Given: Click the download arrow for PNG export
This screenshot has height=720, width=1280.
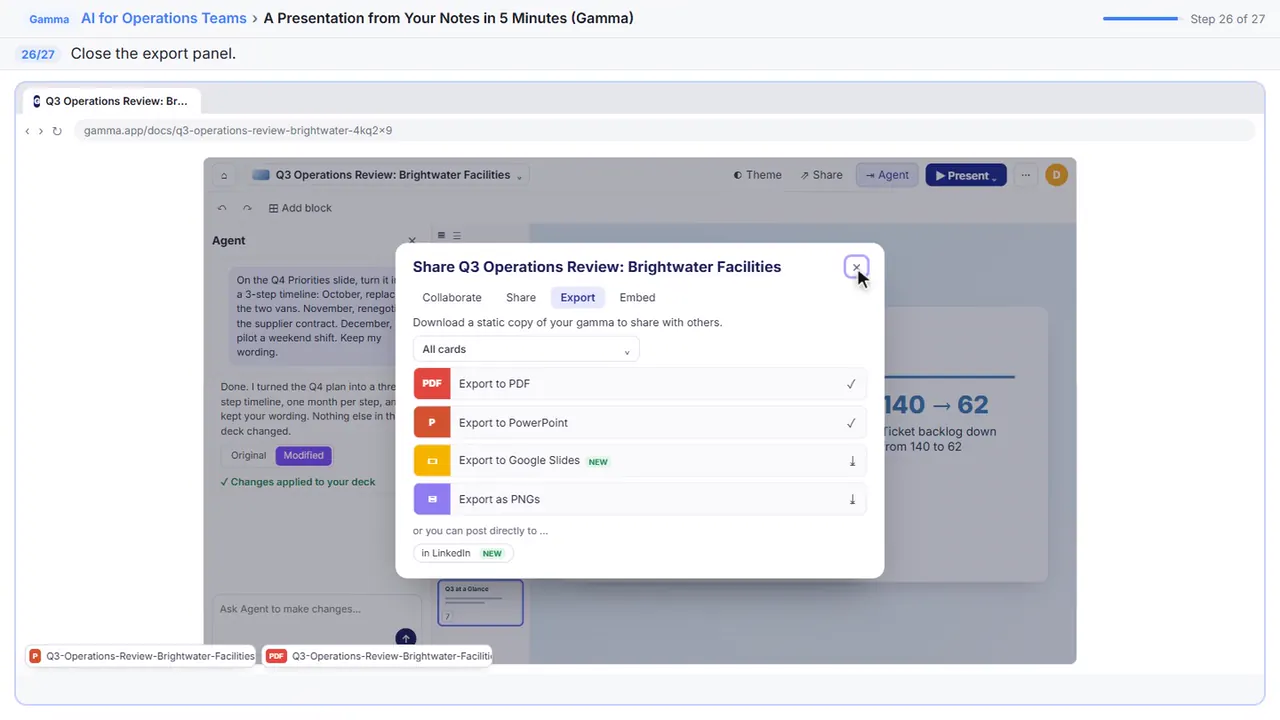Looking at the screenshot, I should (852, 499).
